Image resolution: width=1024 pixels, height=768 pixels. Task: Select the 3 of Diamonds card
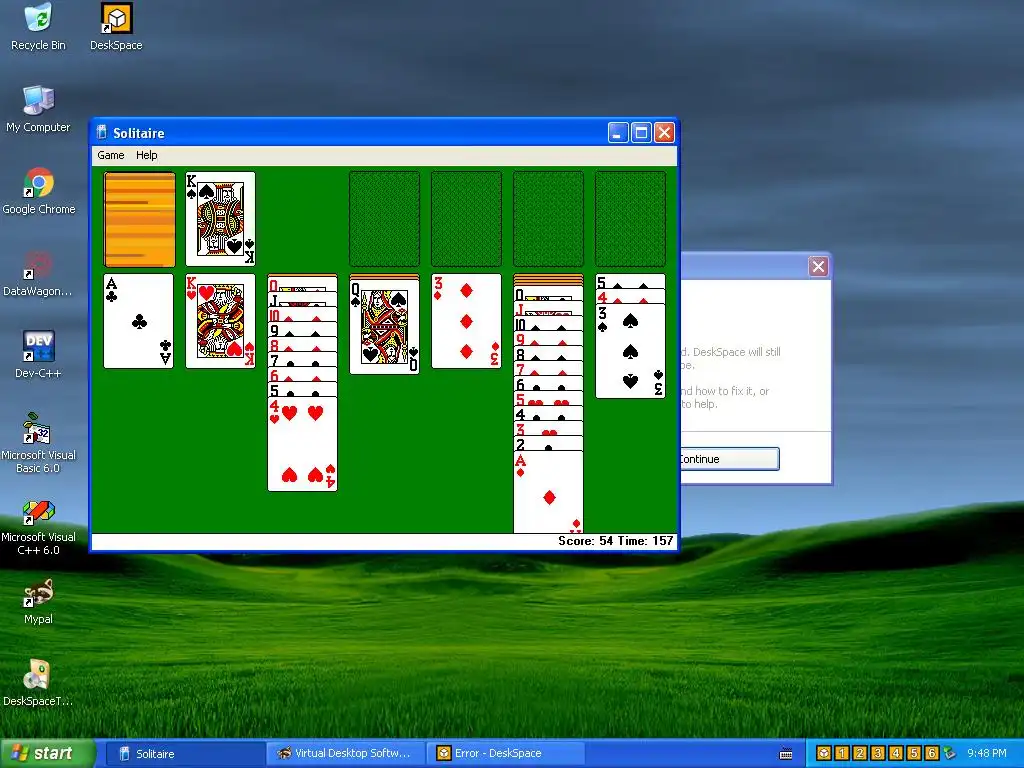(x=466, y=321)
